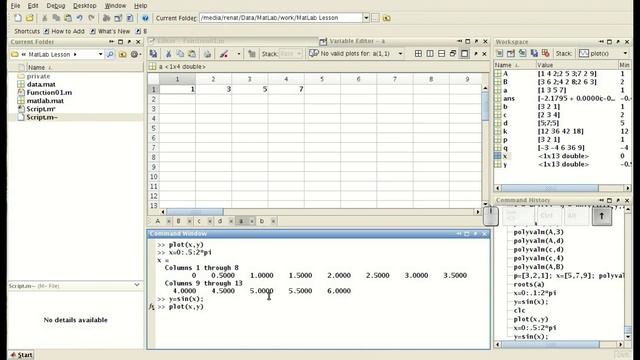Open the plot(x) button in Workspace
This screenshot has height=360, width=640.
pyautogui.click(x=594, y=53)
